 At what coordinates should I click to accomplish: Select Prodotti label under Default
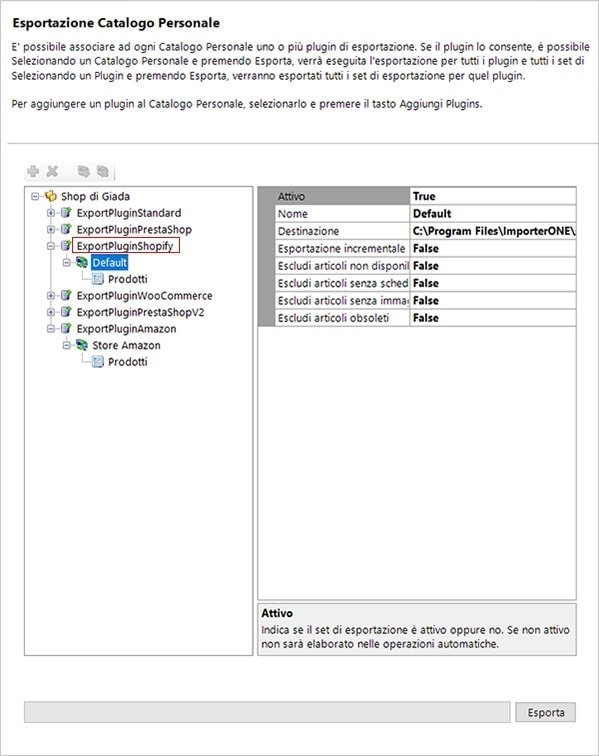coord(128,279)
